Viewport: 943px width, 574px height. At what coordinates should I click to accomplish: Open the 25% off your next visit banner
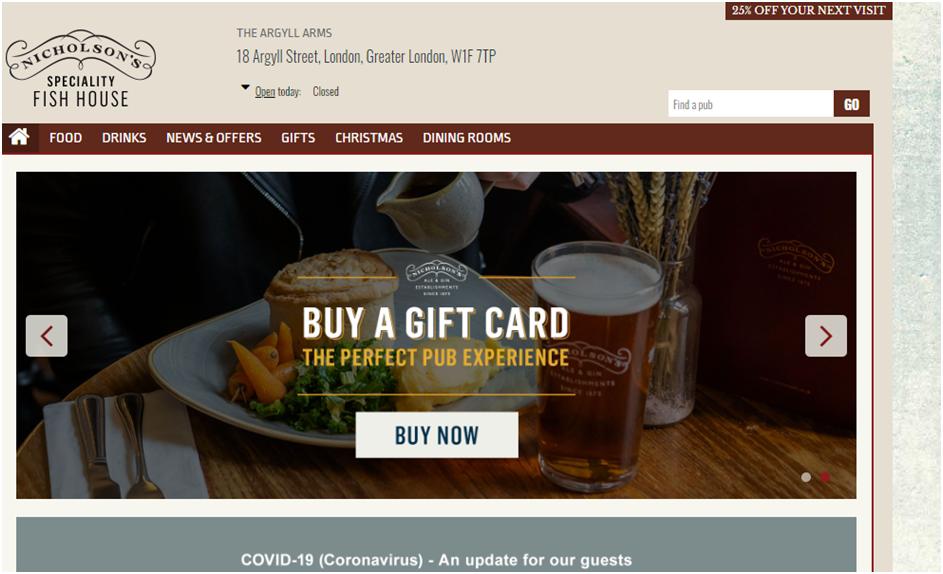tap(808, 10)
